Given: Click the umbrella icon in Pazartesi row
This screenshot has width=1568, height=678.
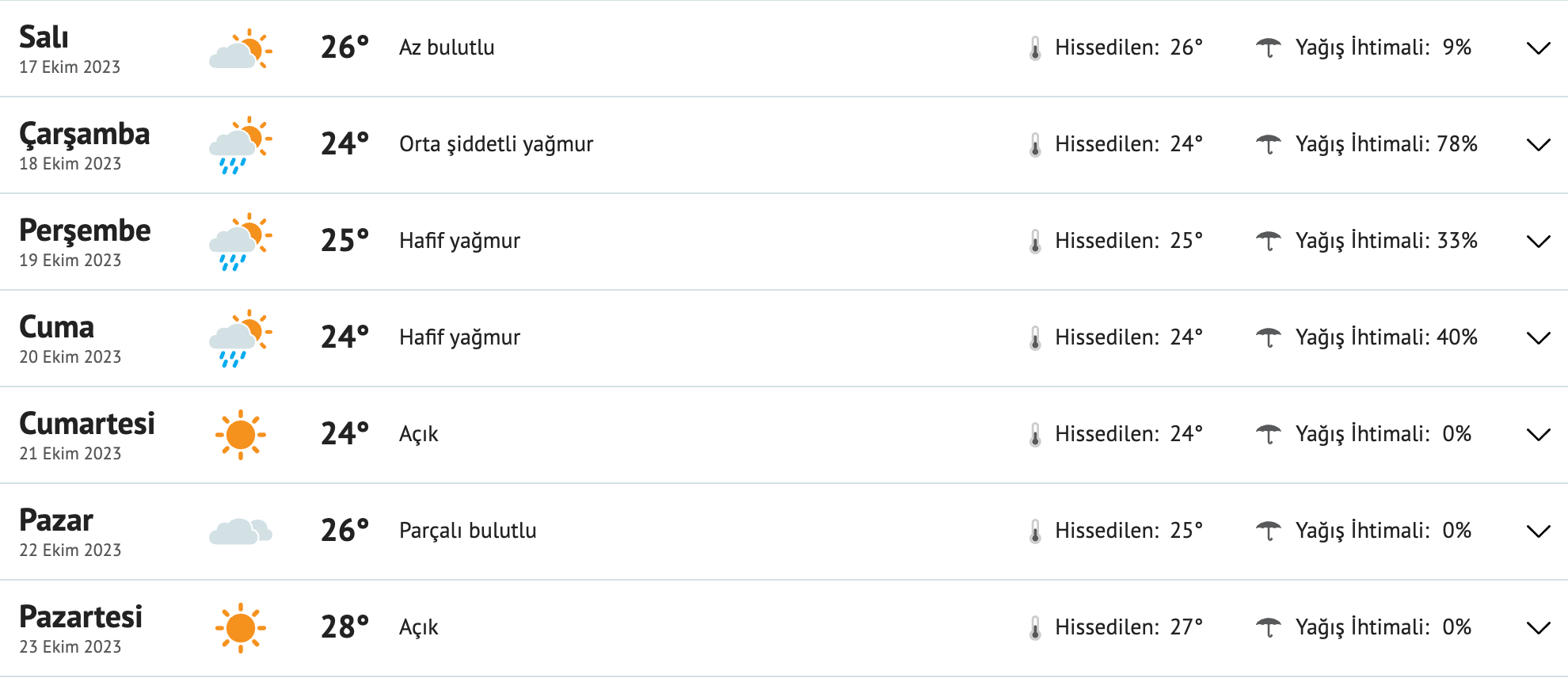Looking at the screenshot, I should (x=1269, y=628).
